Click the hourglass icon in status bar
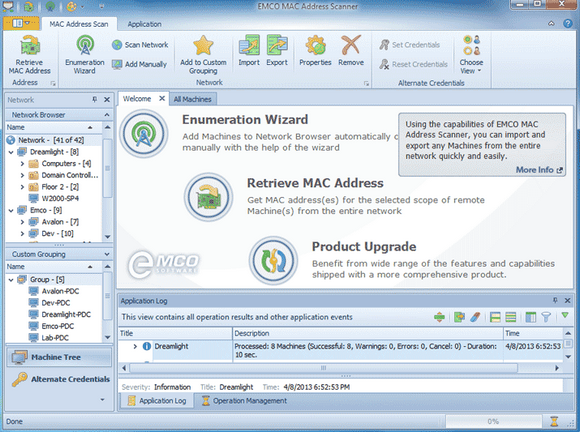This screenshot has width=580, height=432. pos(554,421)
